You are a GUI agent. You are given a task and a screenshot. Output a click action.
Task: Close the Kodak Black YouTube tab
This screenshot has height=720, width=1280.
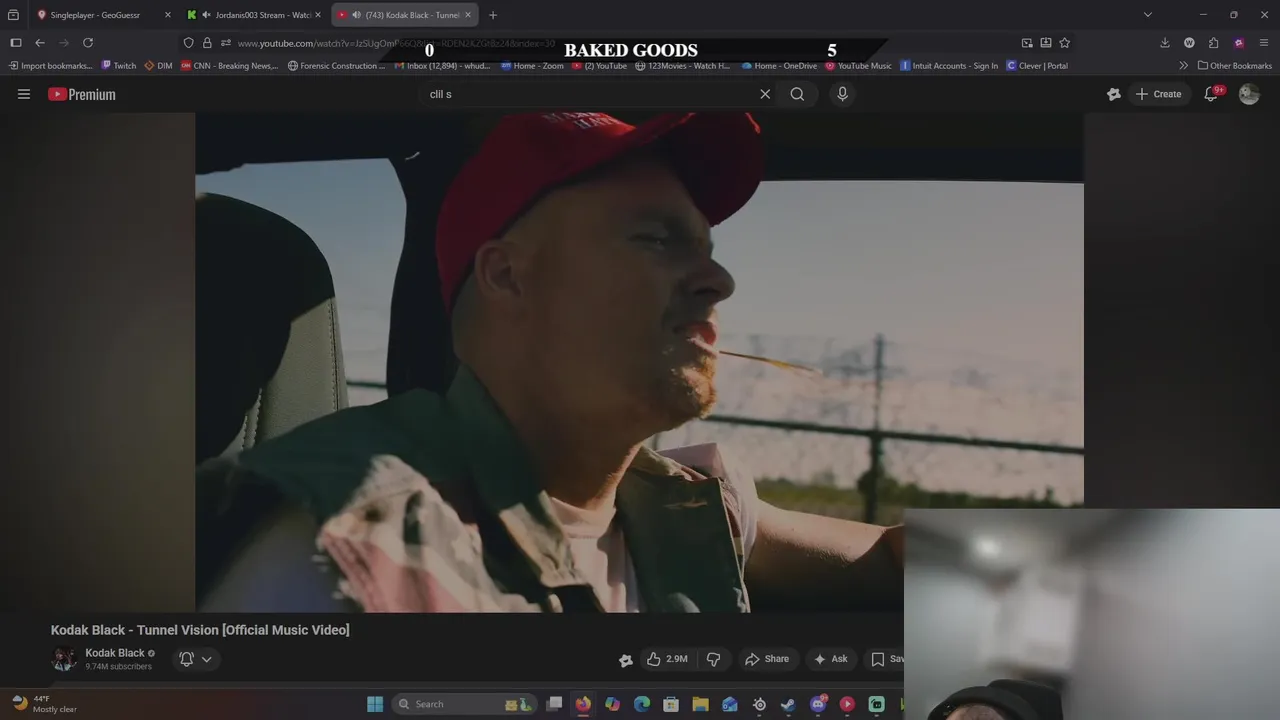[x=469, y=15]
